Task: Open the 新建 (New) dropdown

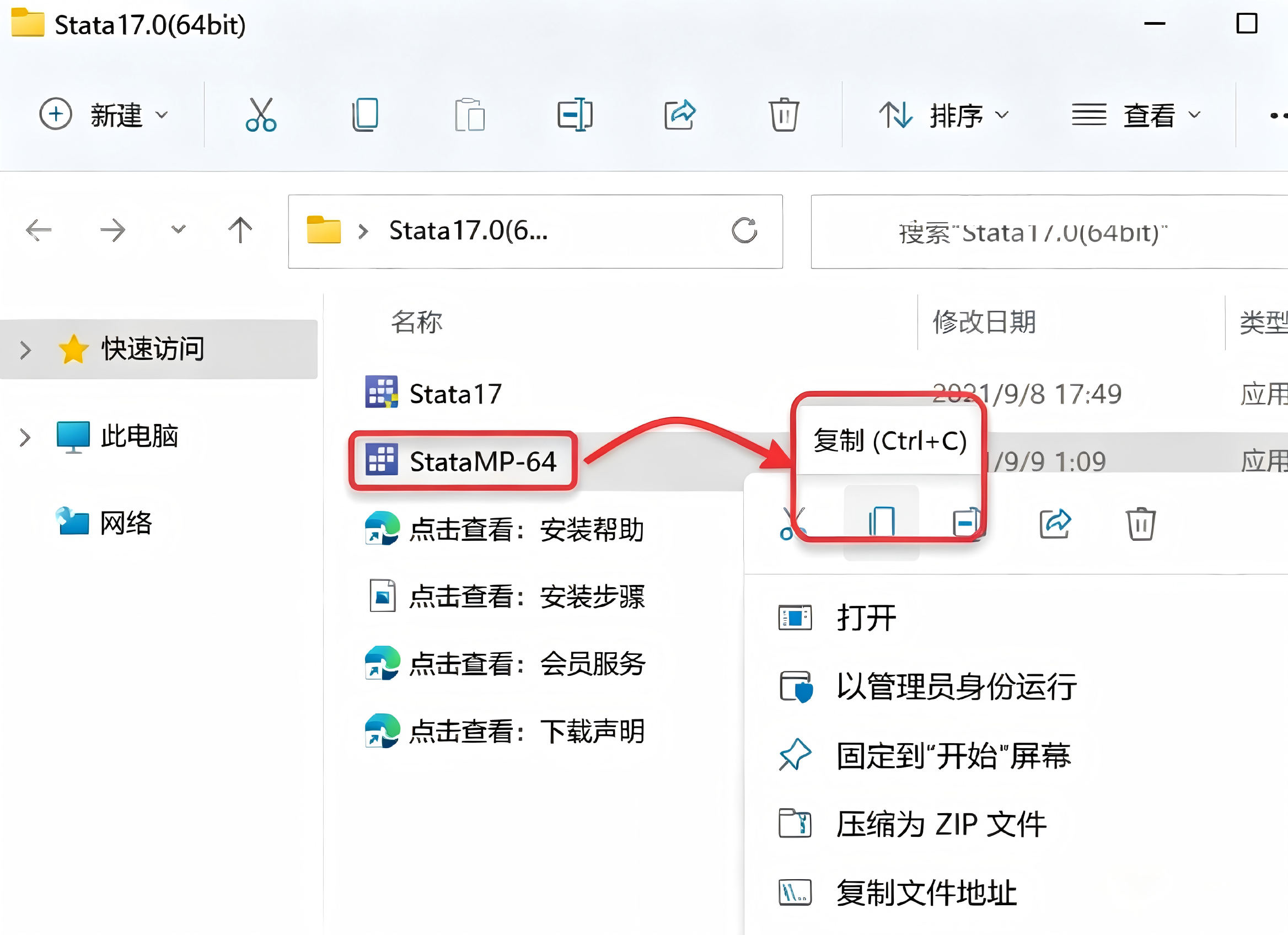Action: click(104, 115)
